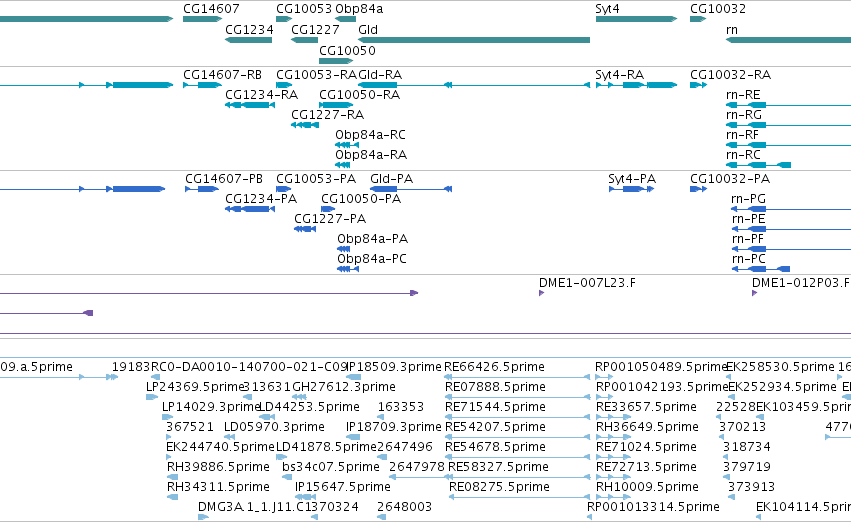
Task: Click the Obp84a-PC protein label
Action: point(372,259)
